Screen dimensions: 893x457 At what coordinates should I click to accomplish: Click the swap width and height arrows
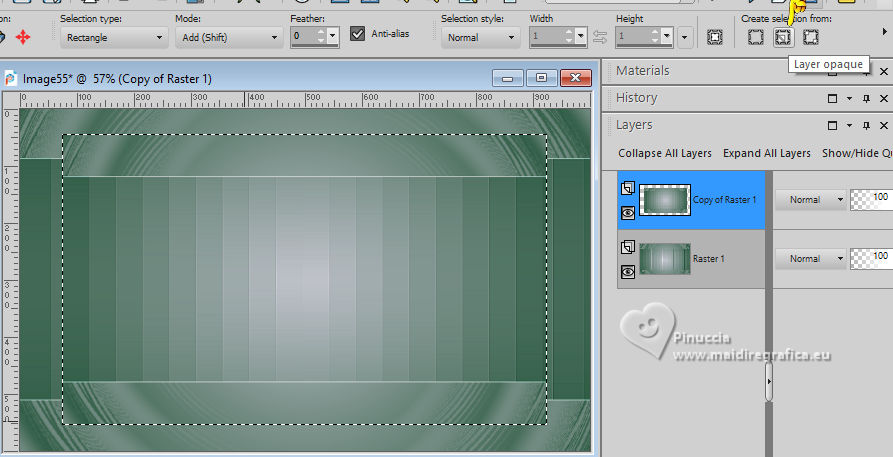(600, 38)
